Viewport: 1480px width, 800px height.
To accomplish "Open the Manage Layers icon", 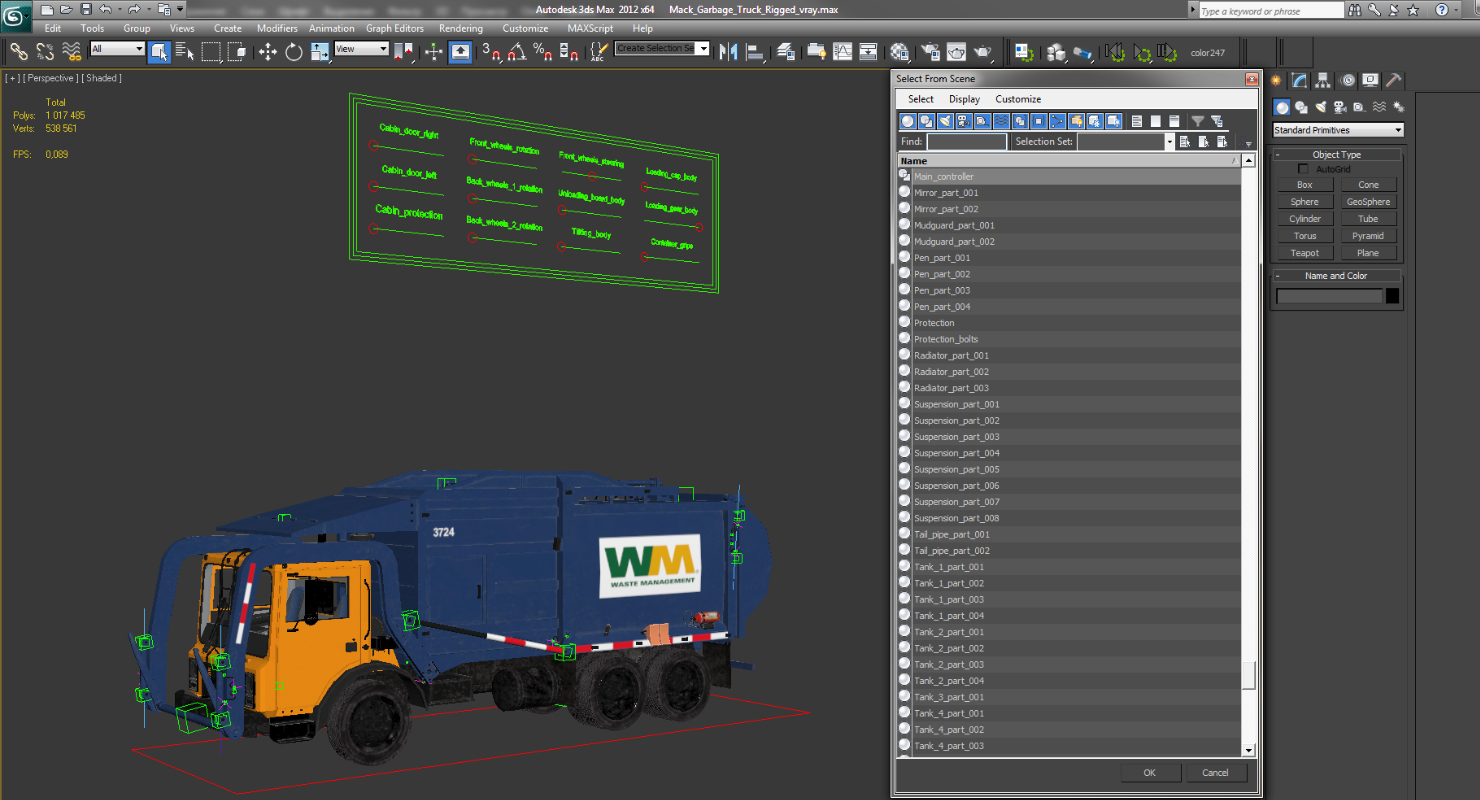I will coord(785,51).
